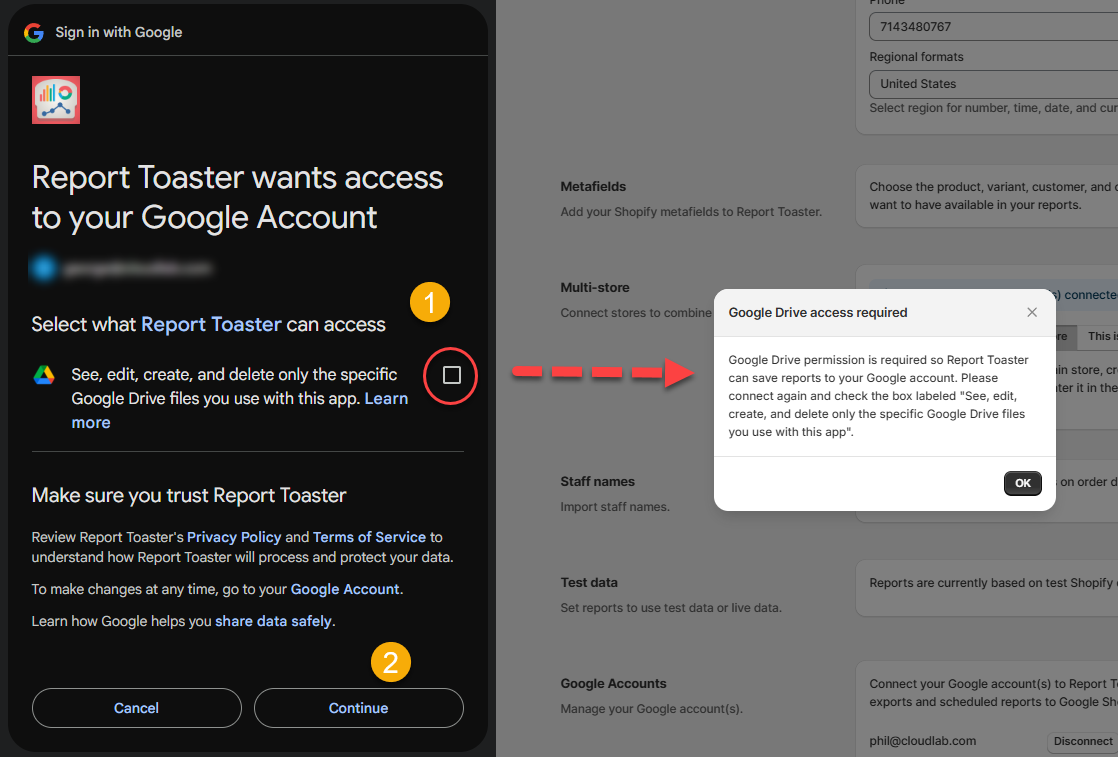Open the share data safely link
This screenshot has height=757, width=1118.
pos(273,621)
